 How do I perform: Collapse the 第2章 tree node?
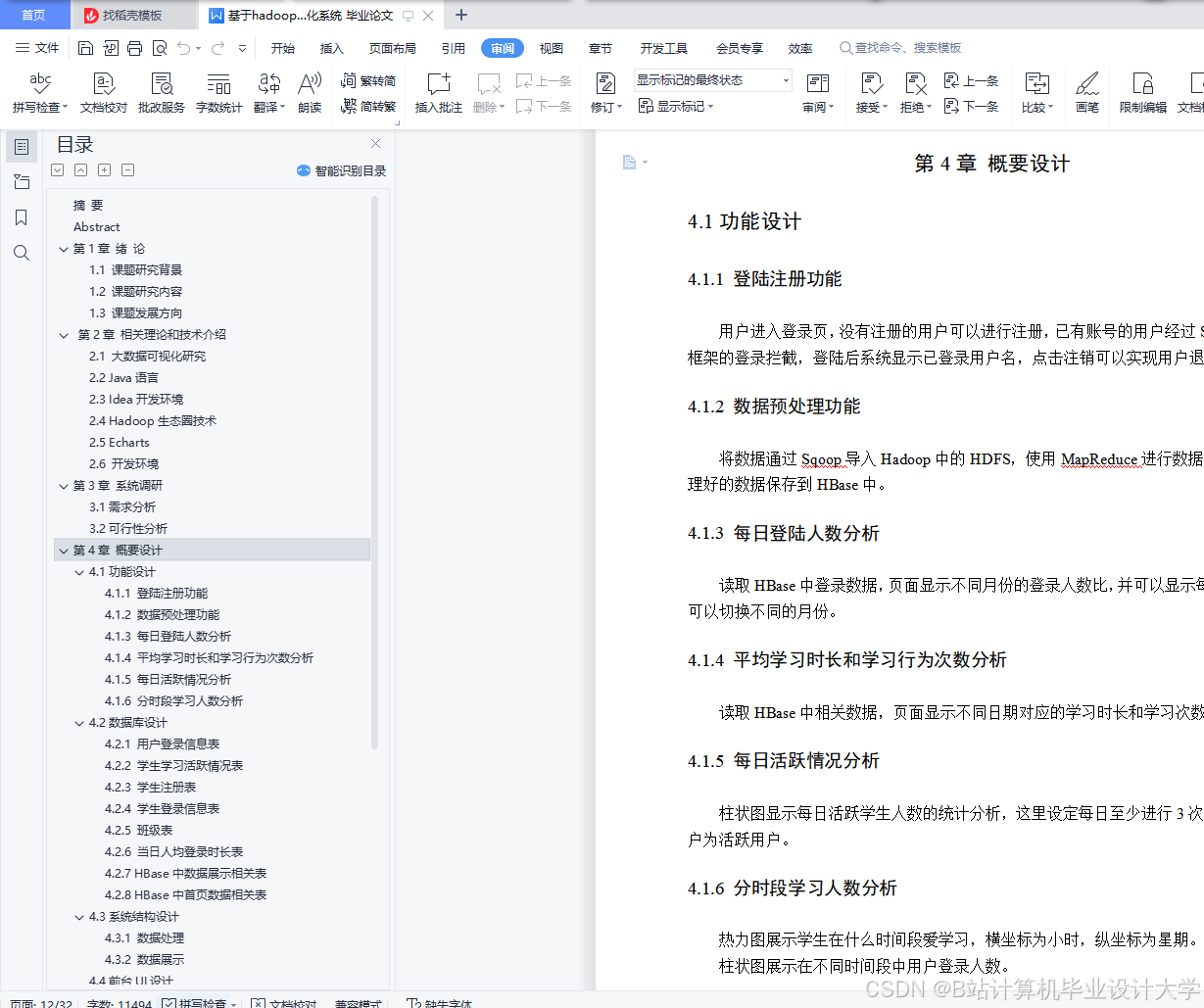[63, 334]
